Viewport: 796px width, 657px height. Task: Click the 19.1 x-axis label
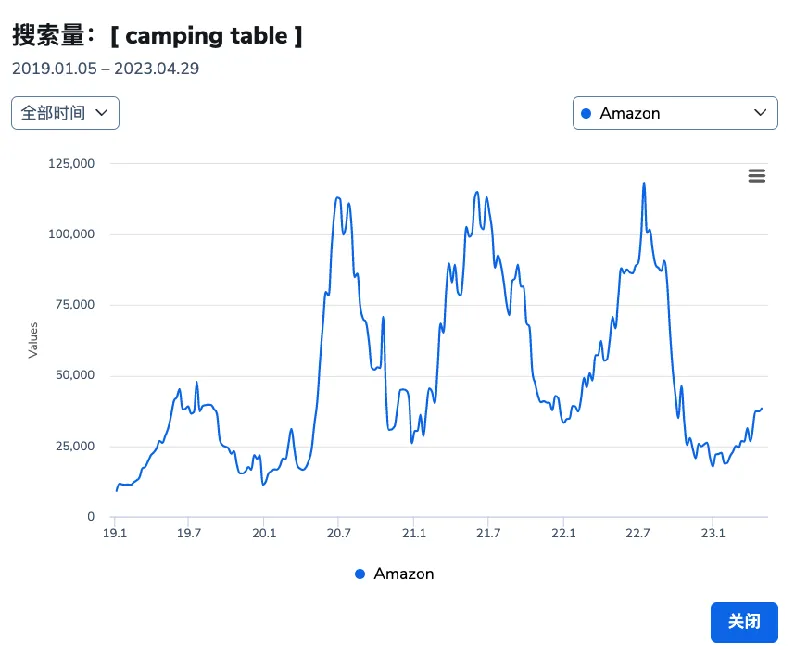pos(115,533)
